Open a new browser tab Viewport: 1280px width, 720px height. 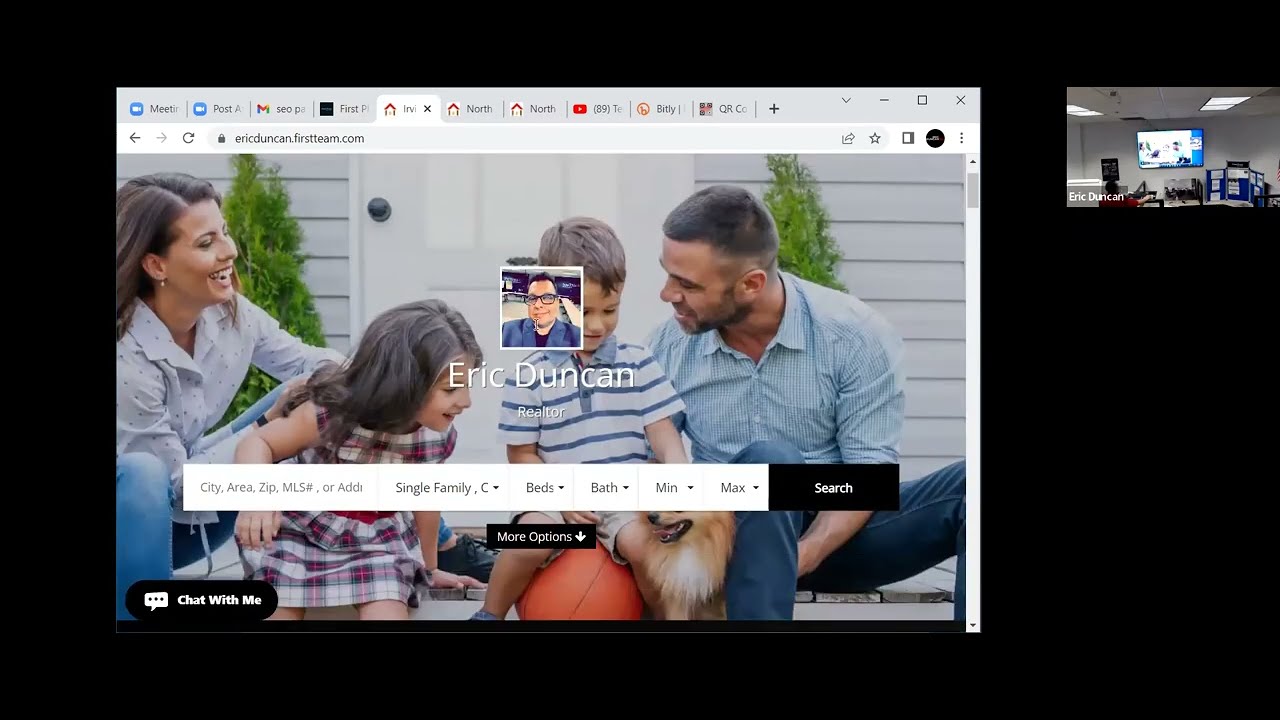coord(774,109)
